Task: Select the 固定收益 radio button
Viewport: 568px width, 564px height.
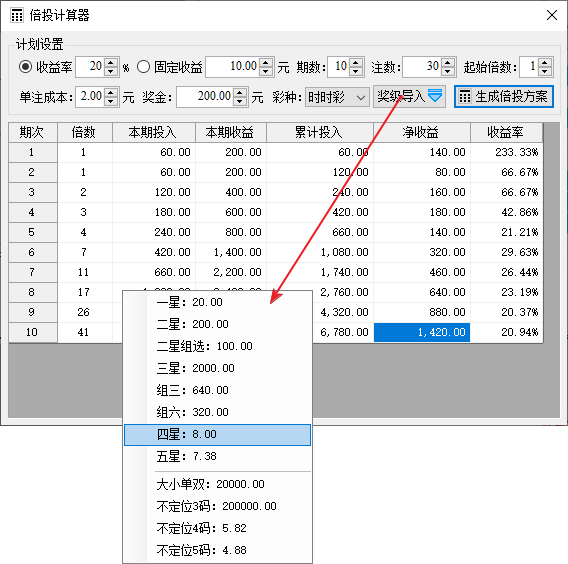Action: coord(143,67)
